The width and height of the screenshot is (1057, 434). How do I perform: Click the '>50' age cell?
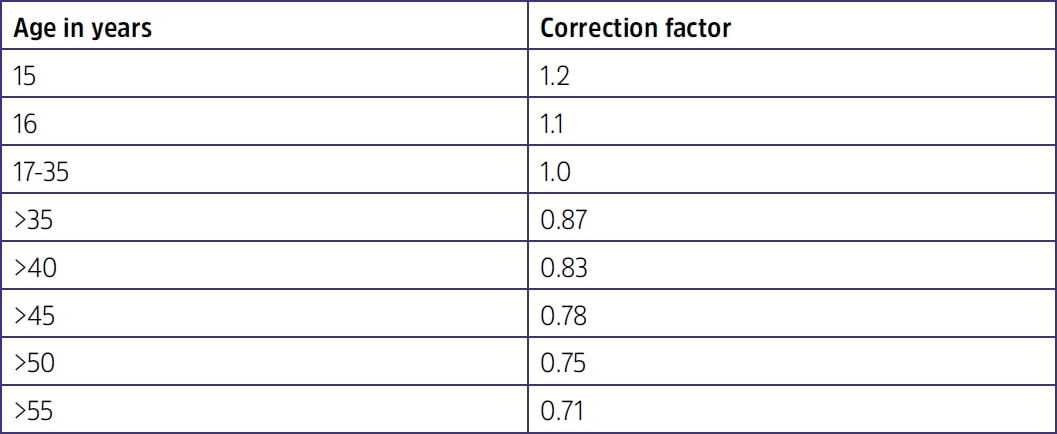click(35, 363)
